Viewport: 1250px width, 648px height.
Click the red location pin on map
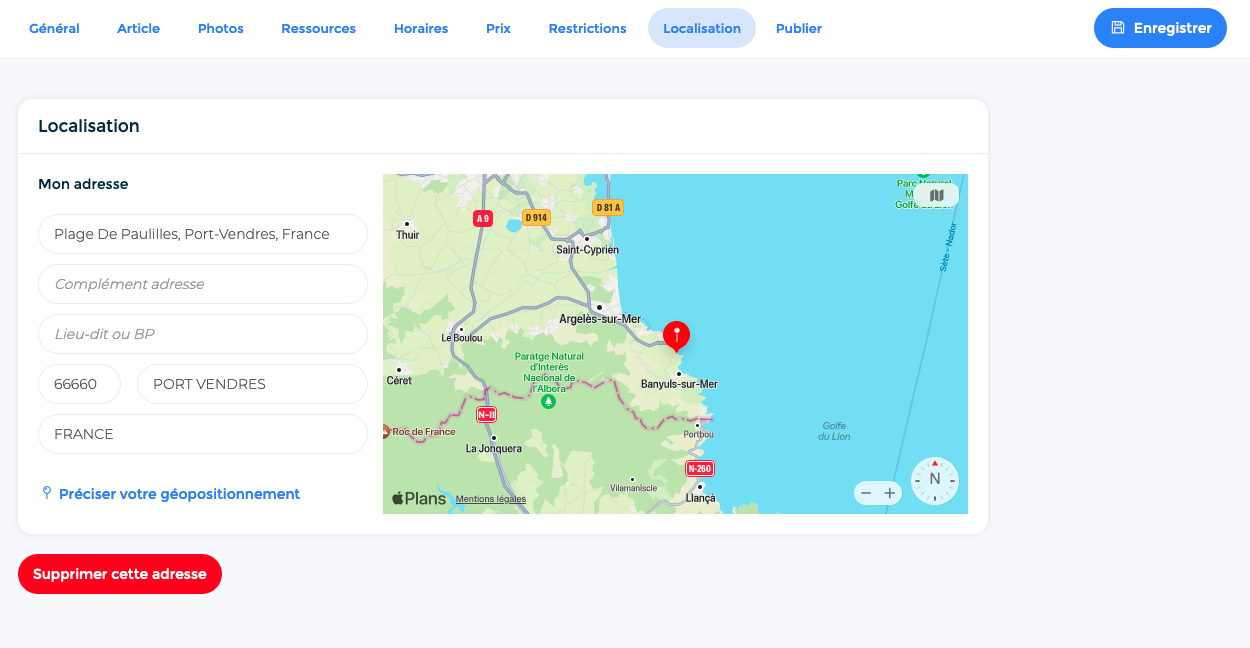coord(677,335)
